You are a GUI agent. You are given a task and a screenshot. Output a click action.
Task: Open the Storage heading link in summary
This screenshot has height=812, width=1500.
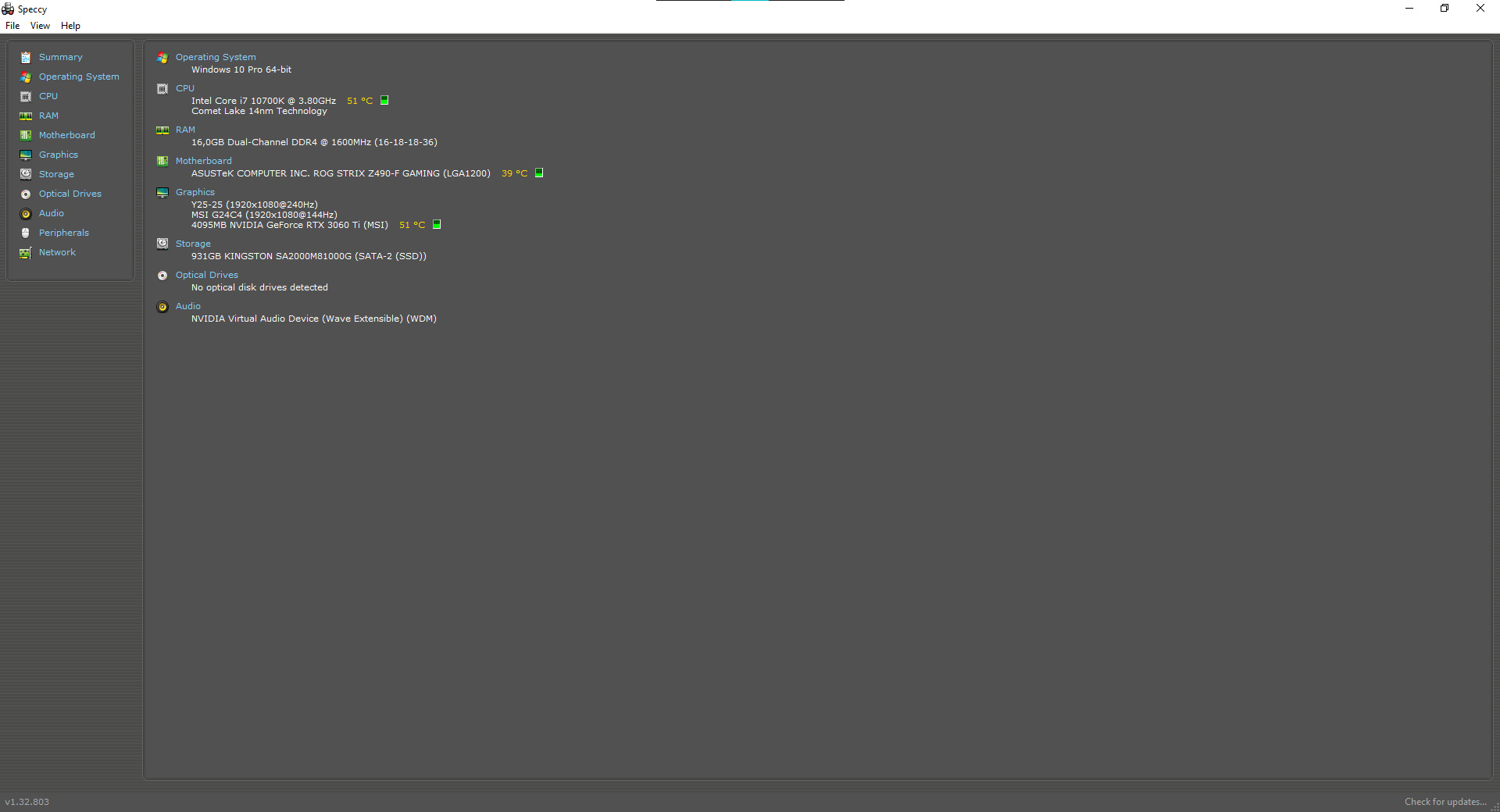pos(193,244)
